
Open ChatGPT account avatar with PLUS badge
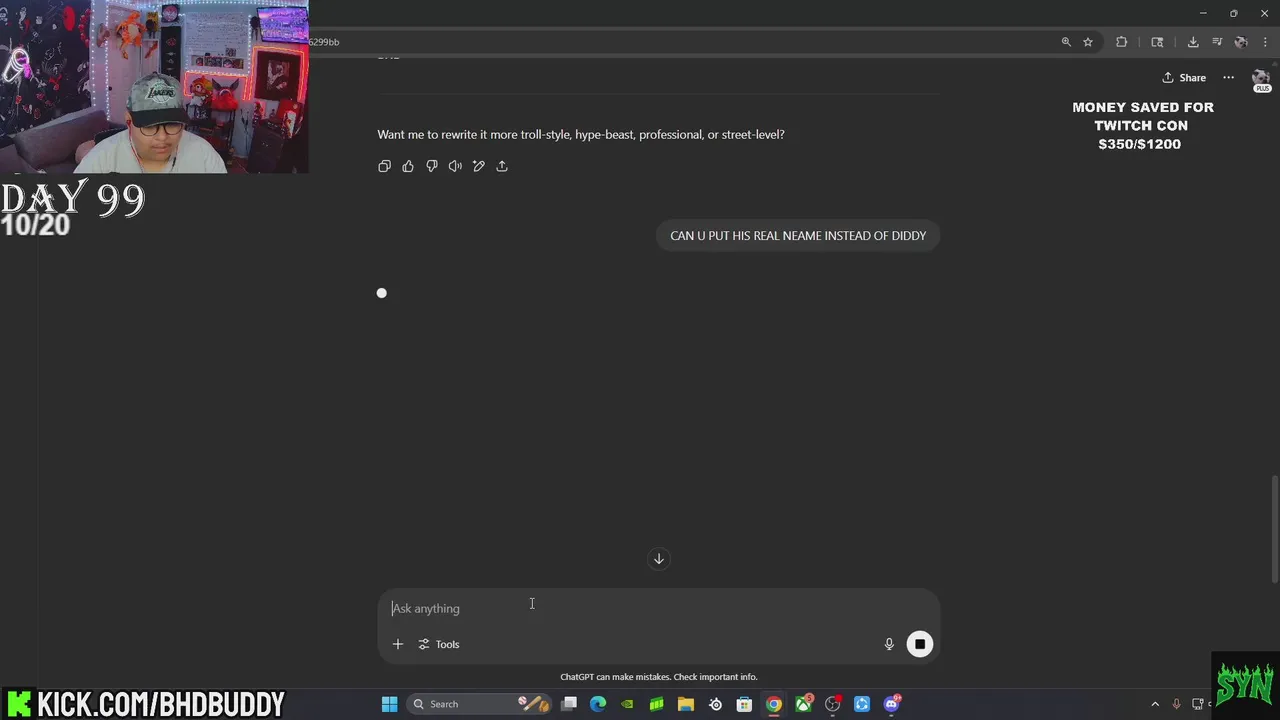pos(1261,80)
